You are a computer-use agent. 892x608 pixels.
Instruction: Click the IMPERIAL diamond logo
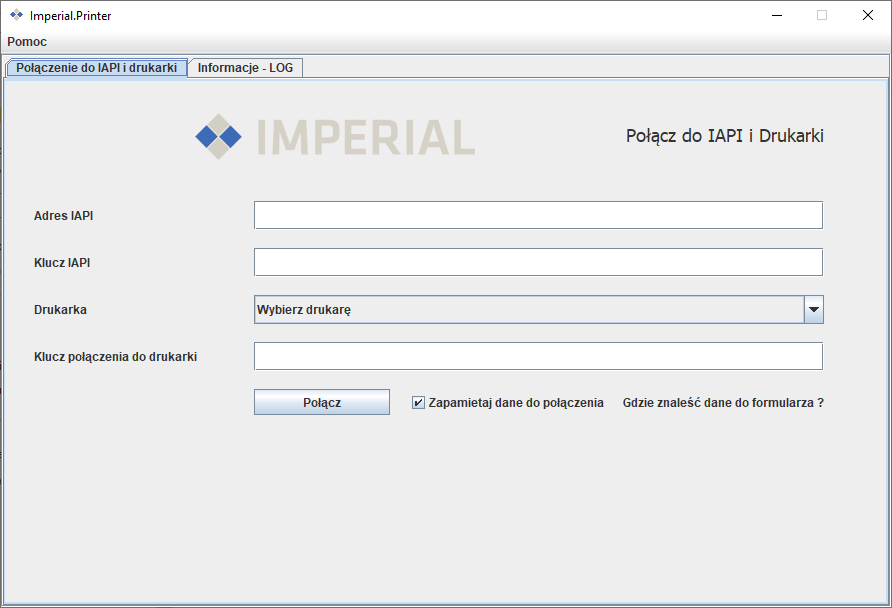218,137
